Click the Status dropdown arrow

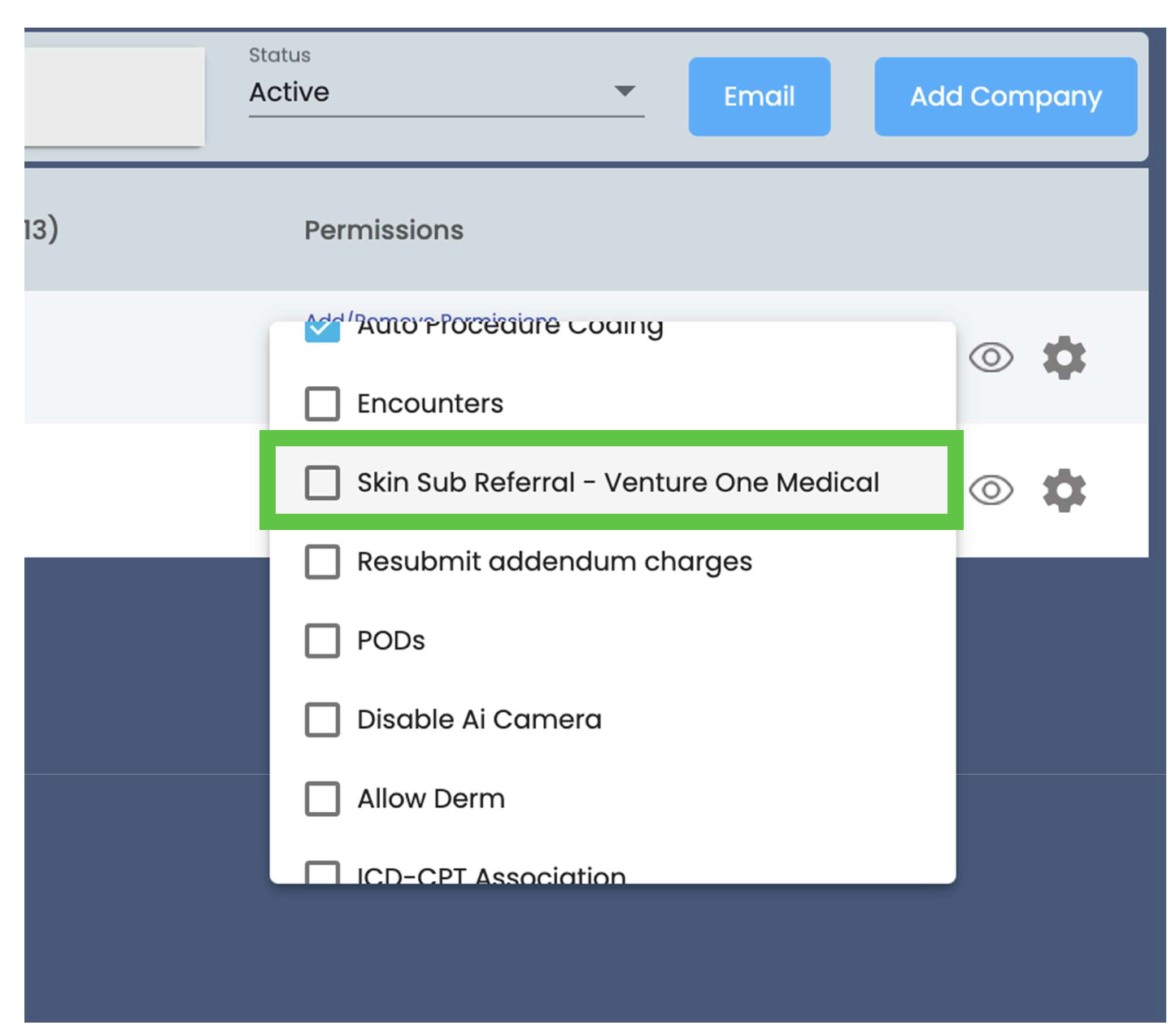coord(625,92)
